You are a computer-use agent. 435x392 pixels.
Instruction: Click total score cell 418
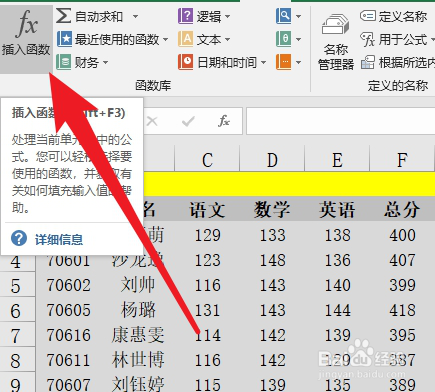[402, 310]
